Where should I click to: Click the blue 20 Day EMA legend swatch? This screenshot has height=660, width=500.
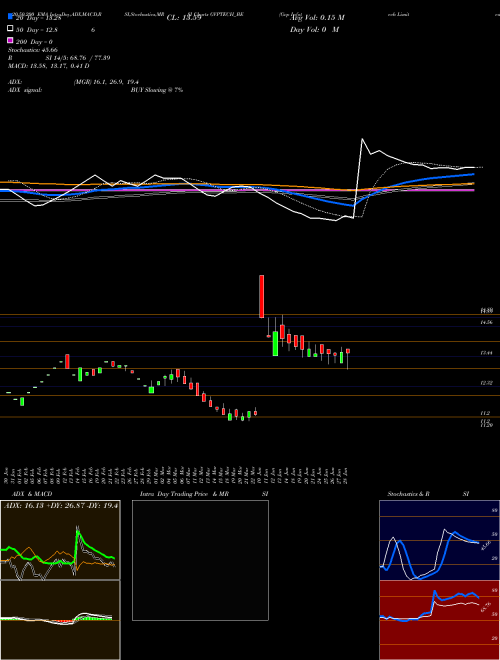tap(10, 17)
